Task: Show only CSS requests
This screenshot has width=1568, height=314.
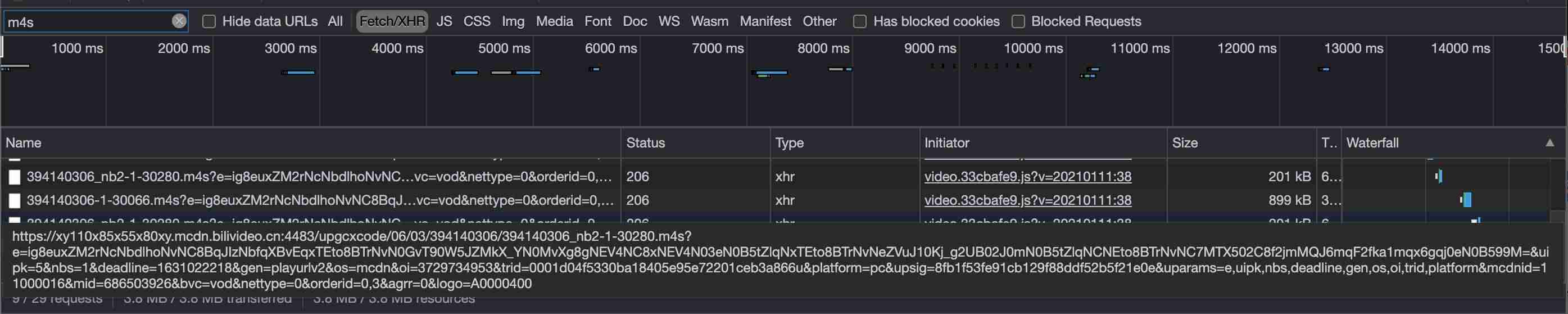Action: [477, 21]
